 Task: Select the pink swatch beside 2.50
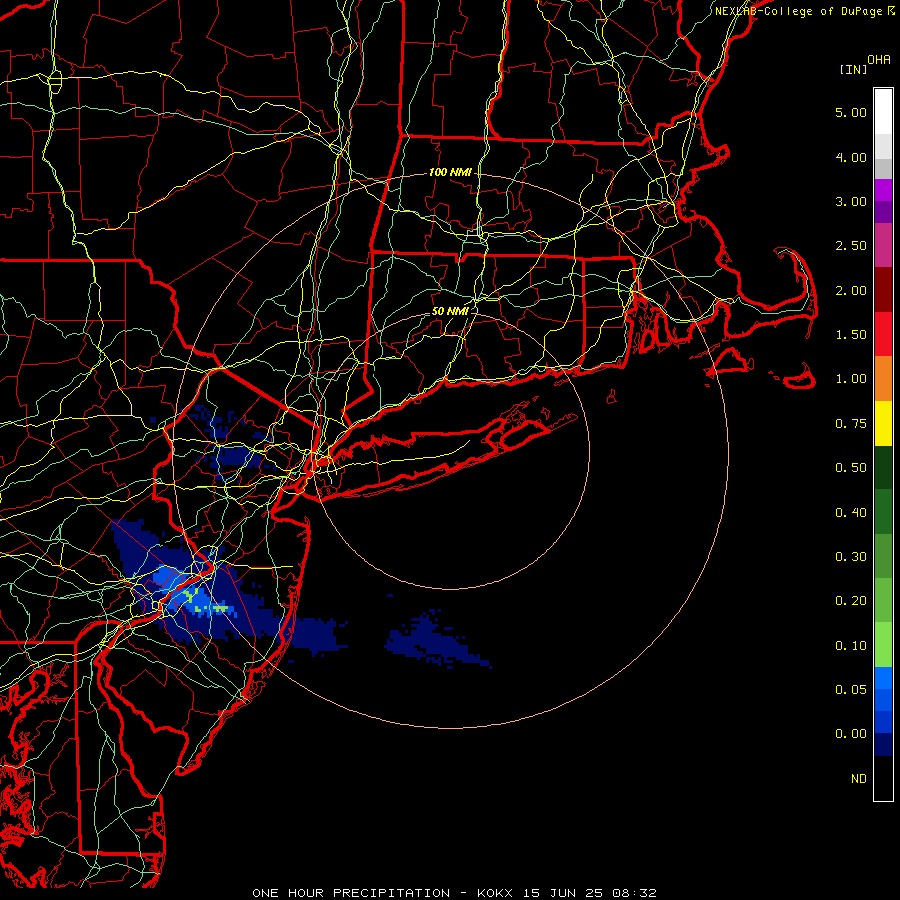(x=883, y=245)
